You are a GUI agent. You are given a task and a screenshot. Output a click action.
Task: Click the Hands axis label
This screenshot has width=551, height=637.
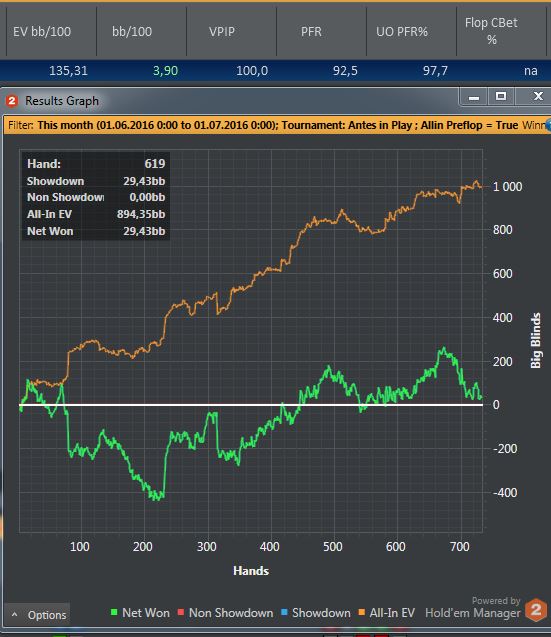coord(251,571)
